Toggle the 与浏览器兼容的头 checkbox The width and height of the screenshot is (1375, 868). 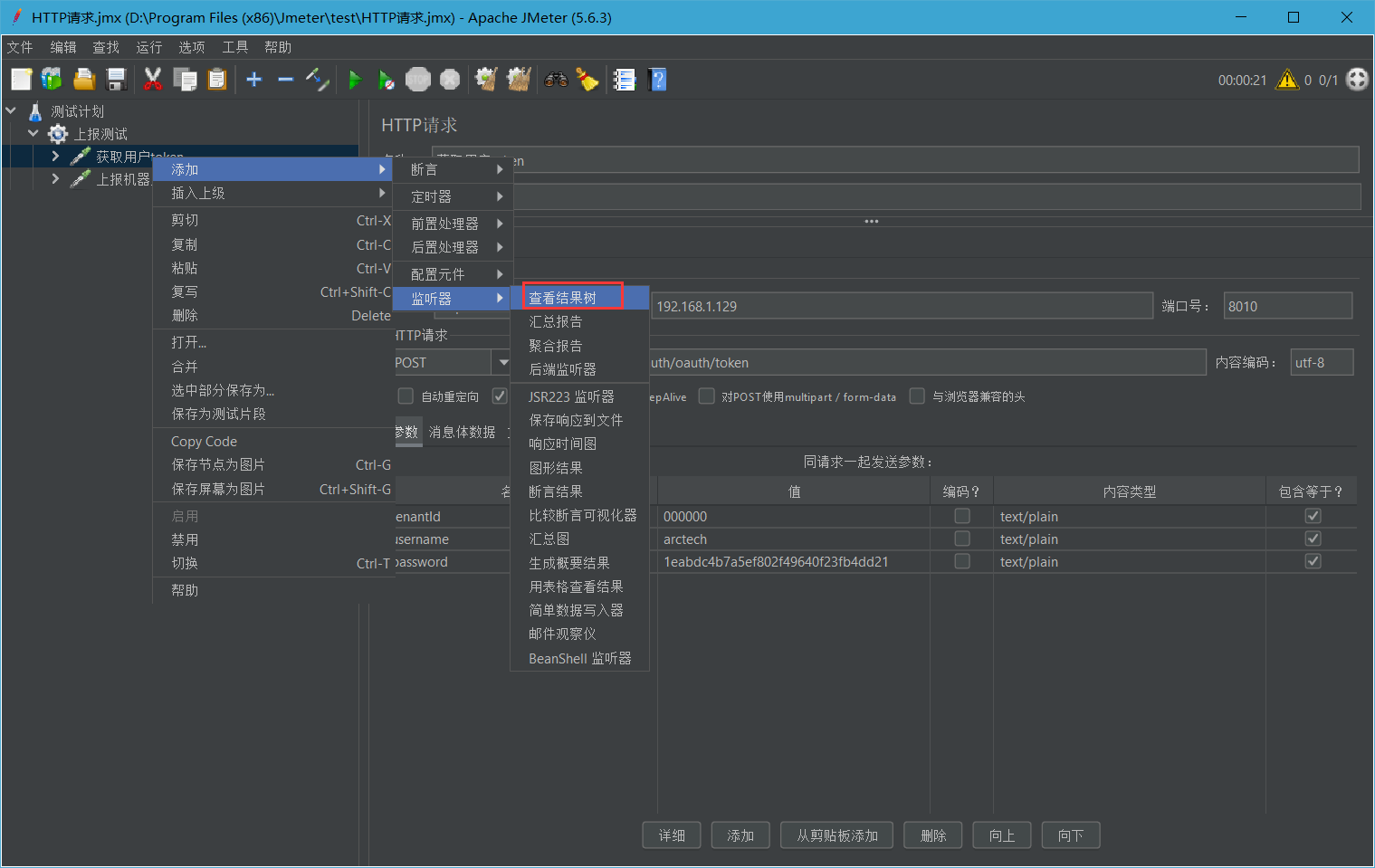point(917,396)
